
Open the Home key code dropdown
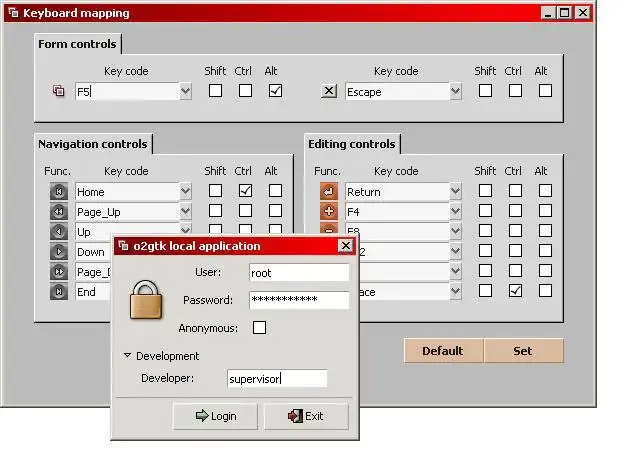185,191
